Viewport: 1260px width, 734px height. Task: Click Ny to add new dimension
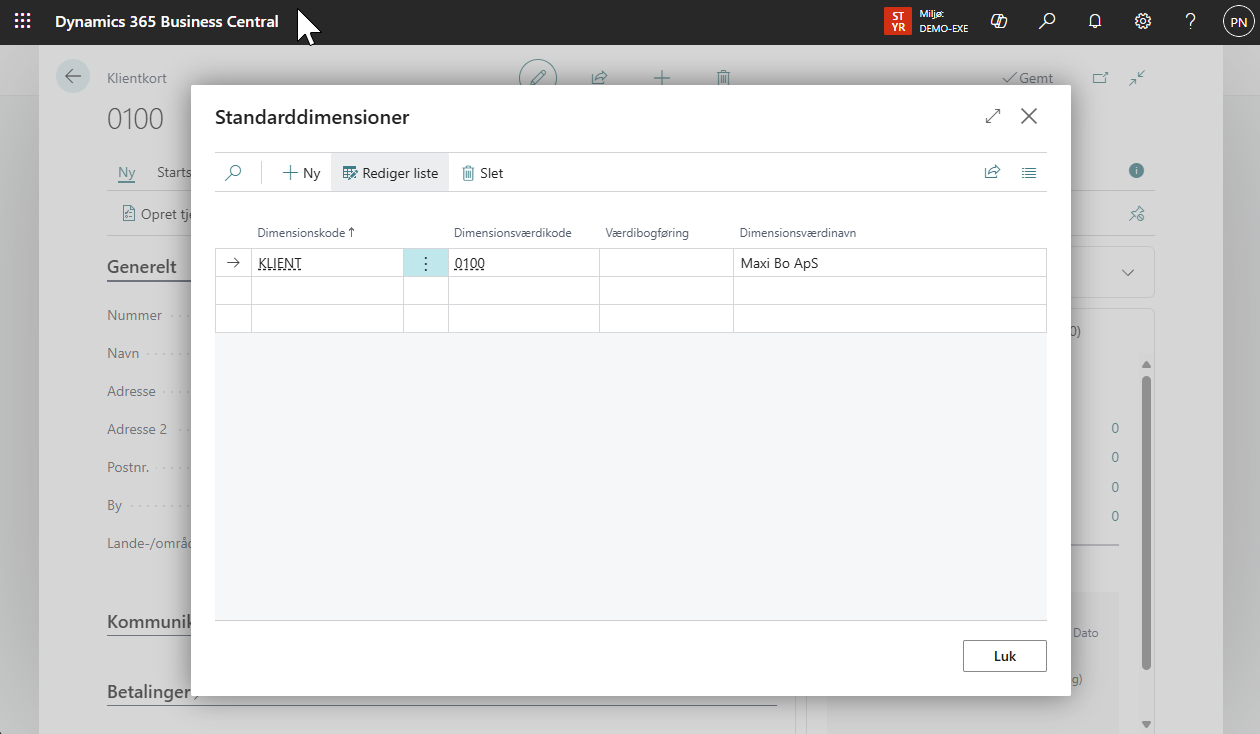[x=301, y=173]
